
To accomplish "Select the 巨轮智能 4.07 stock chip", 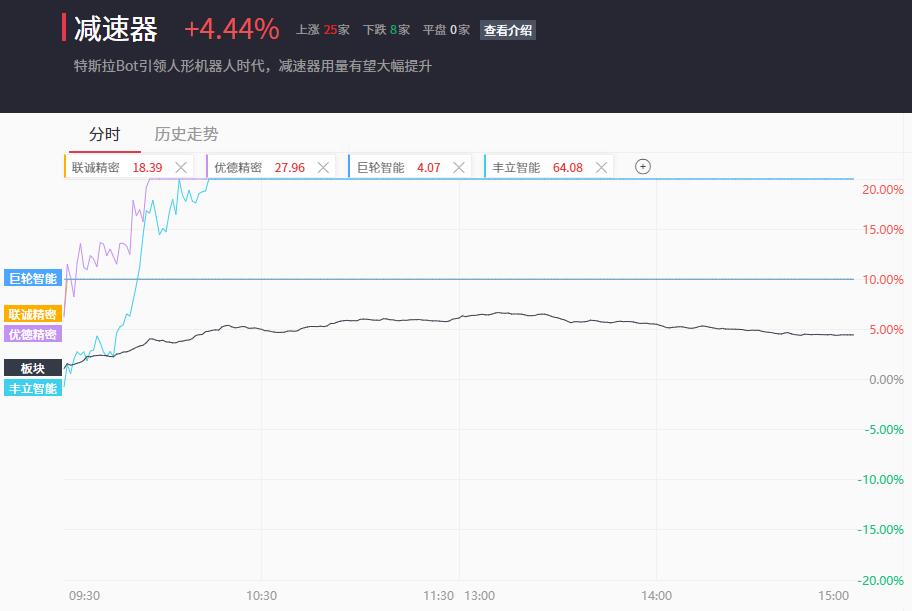I will click(409, 167).
